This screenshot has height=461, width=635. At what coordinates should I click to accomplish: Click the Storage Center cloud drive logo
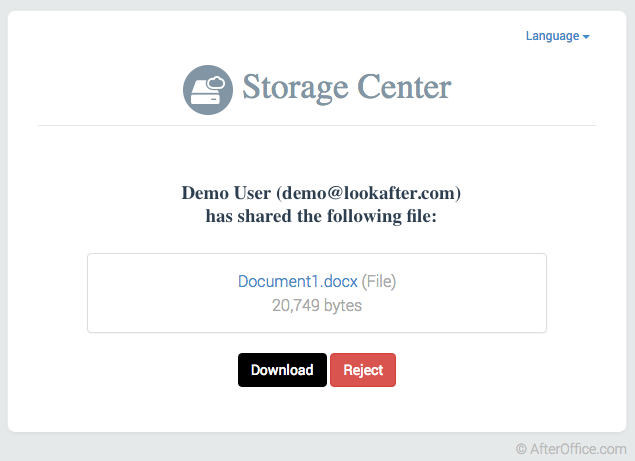[208, 89]
